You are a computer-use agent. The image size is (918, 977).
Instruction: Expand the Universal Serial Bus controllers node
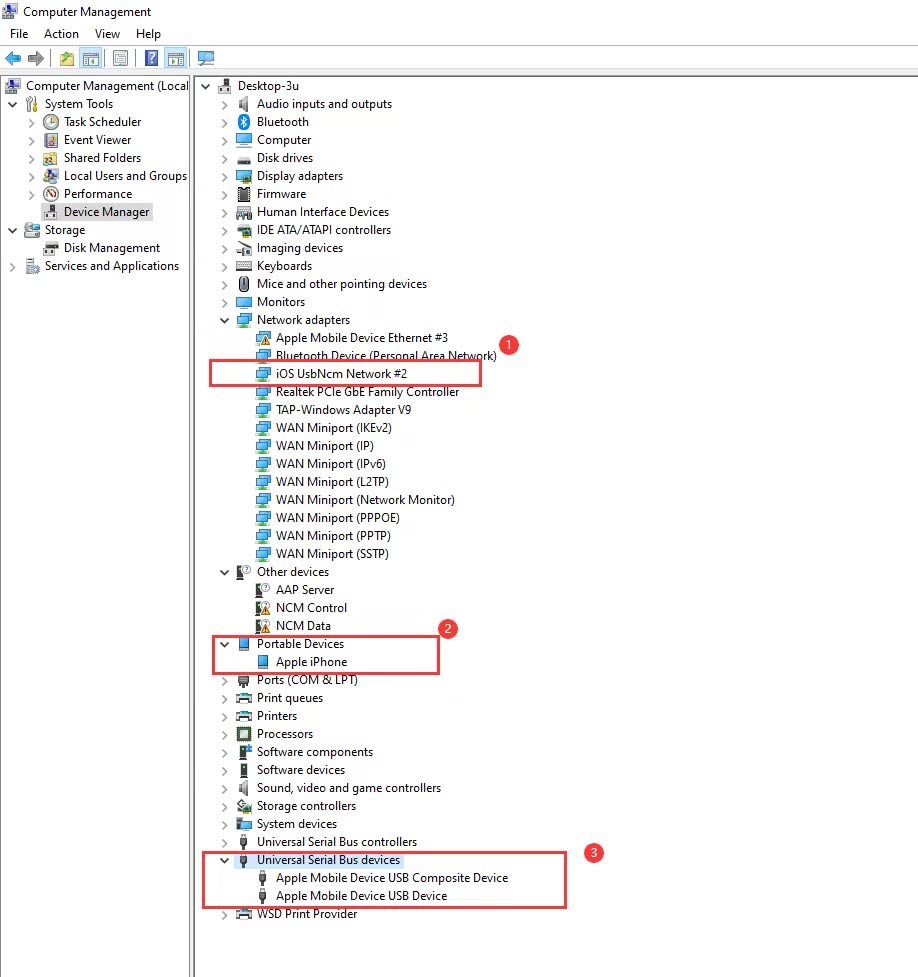coord(222,841)
